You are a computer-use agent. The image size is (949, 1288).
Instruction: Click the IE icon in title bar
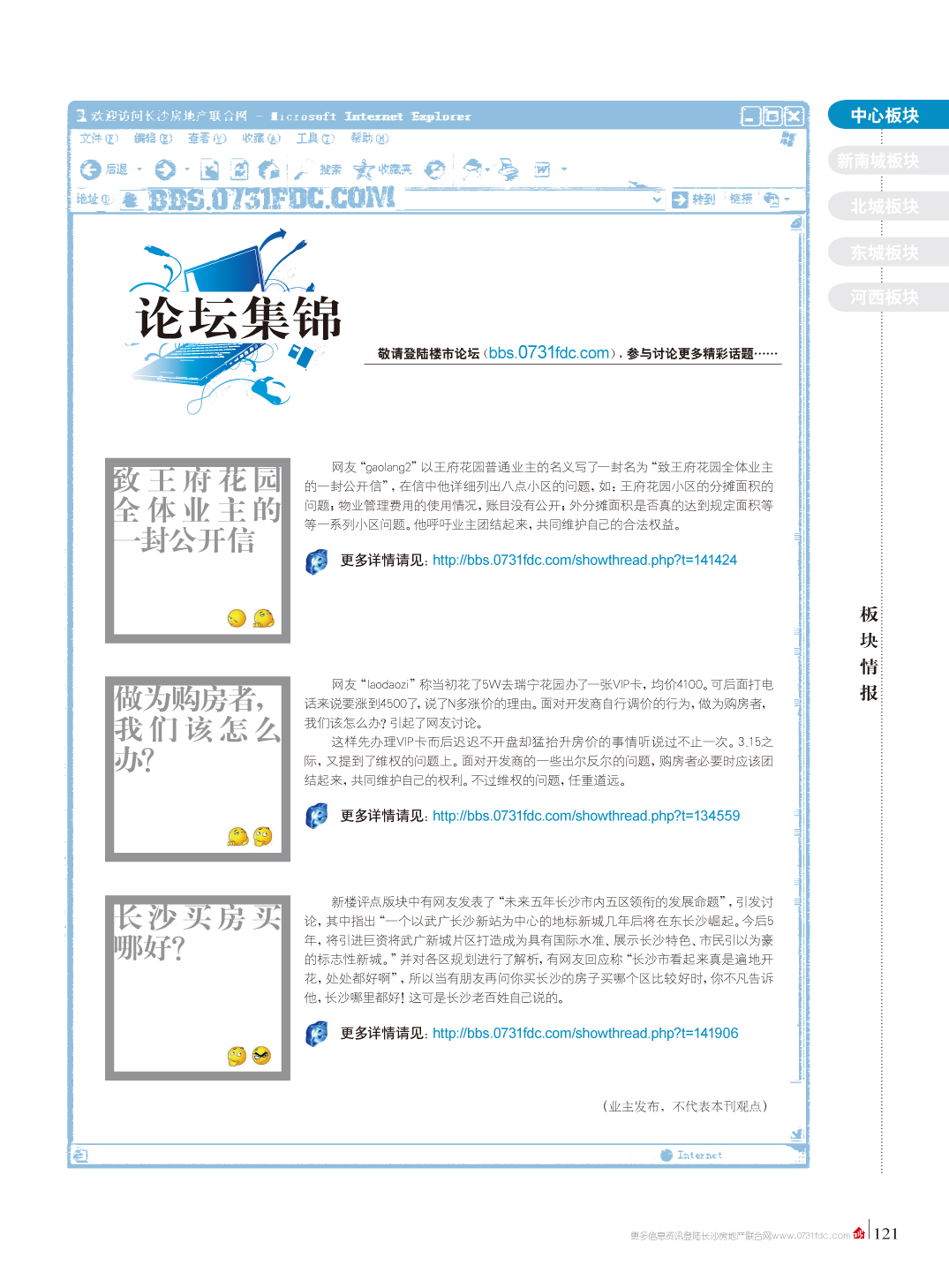pos(81,116)
